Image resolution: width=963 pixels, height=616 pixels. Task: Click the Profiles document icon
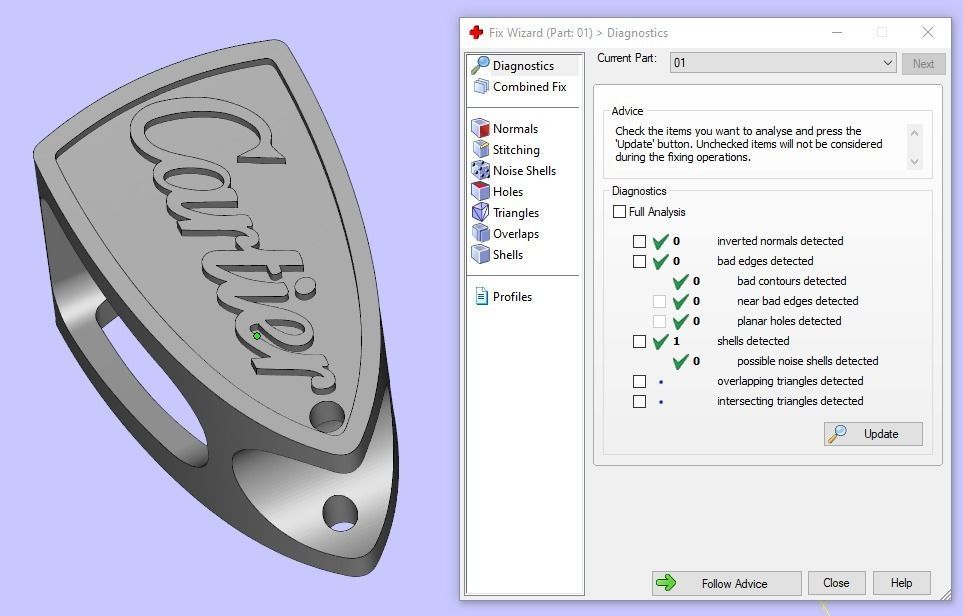click(482, 296)
